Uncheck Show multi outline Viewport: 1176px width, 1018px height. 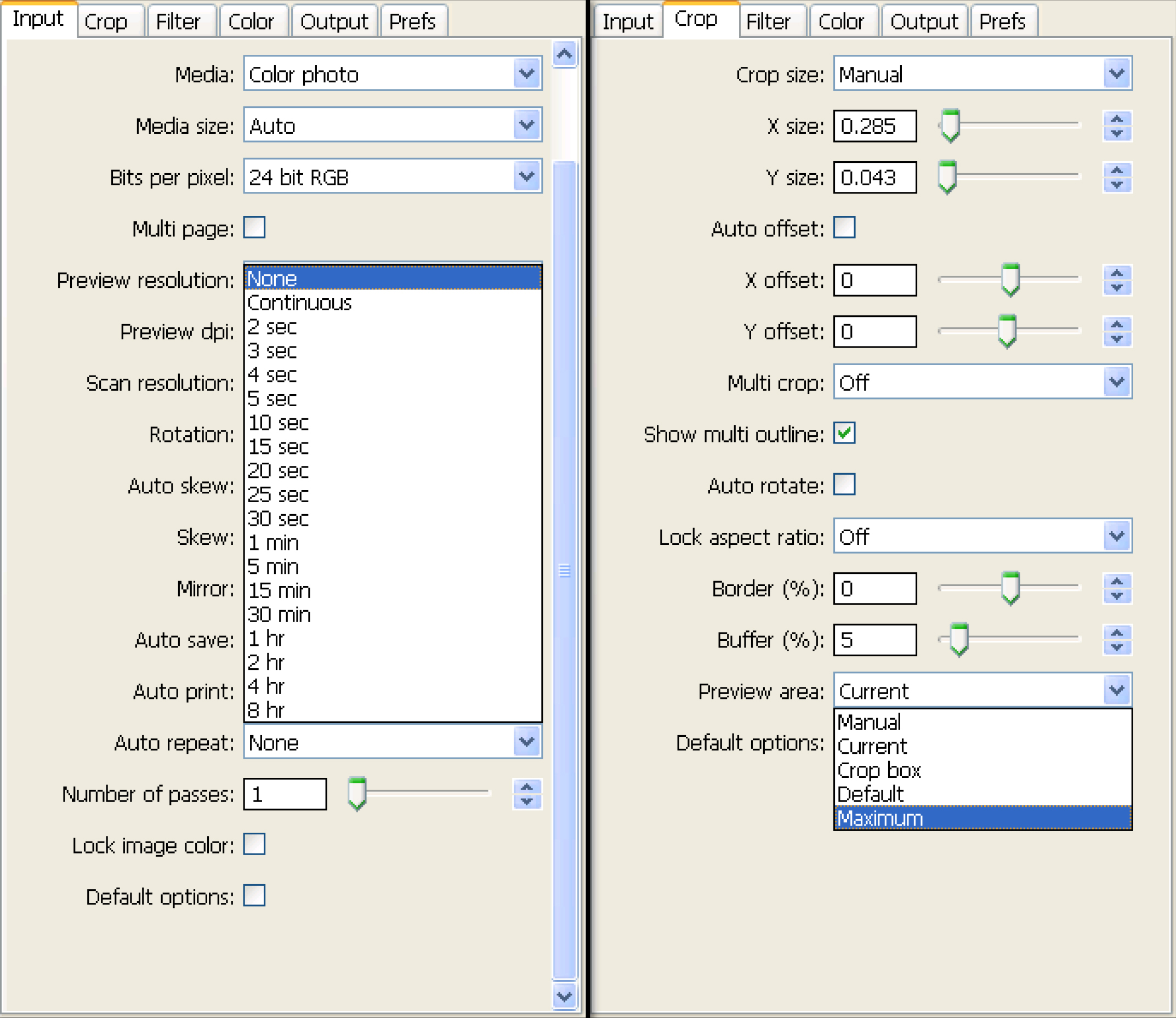pyautogui.click(x=844, y=434)
